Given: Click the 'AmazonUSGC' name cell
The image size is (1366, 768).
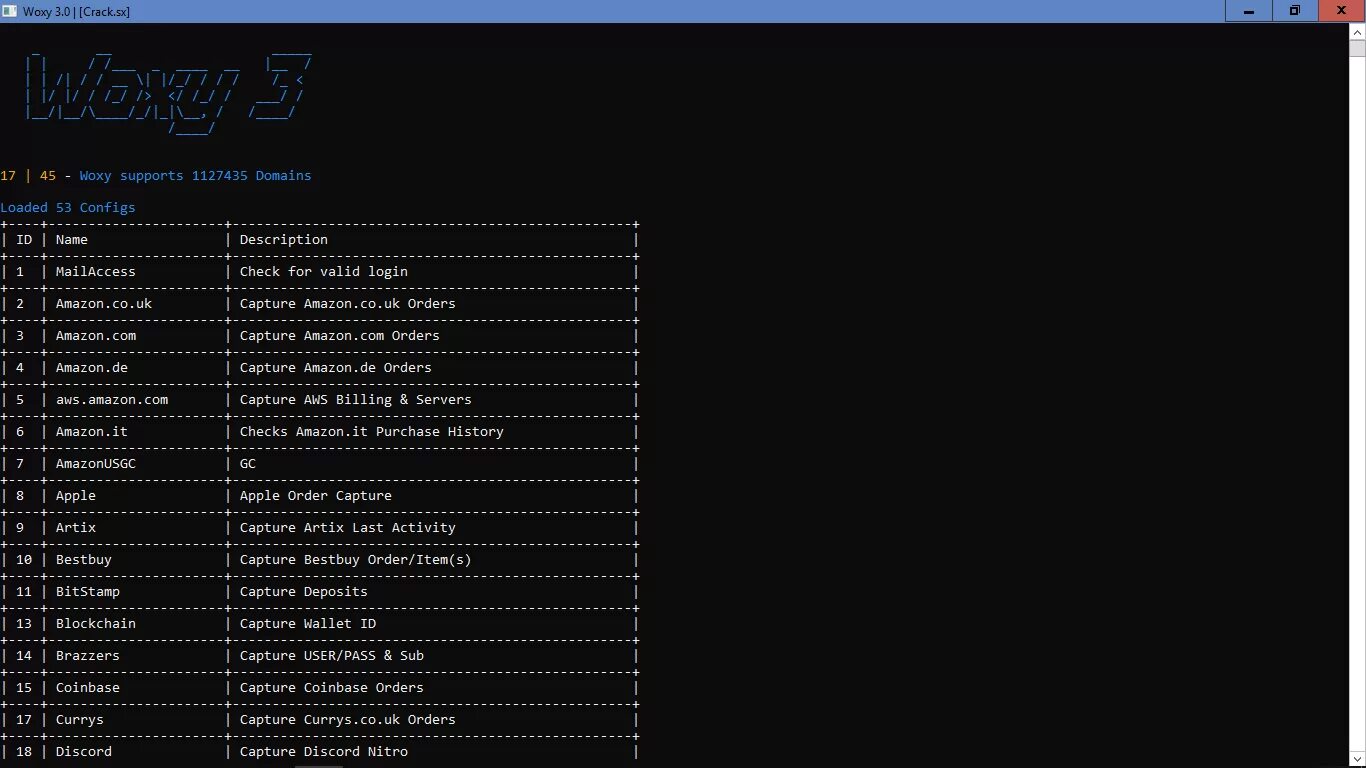Looking at the screenshot, I should pos(96,464).
